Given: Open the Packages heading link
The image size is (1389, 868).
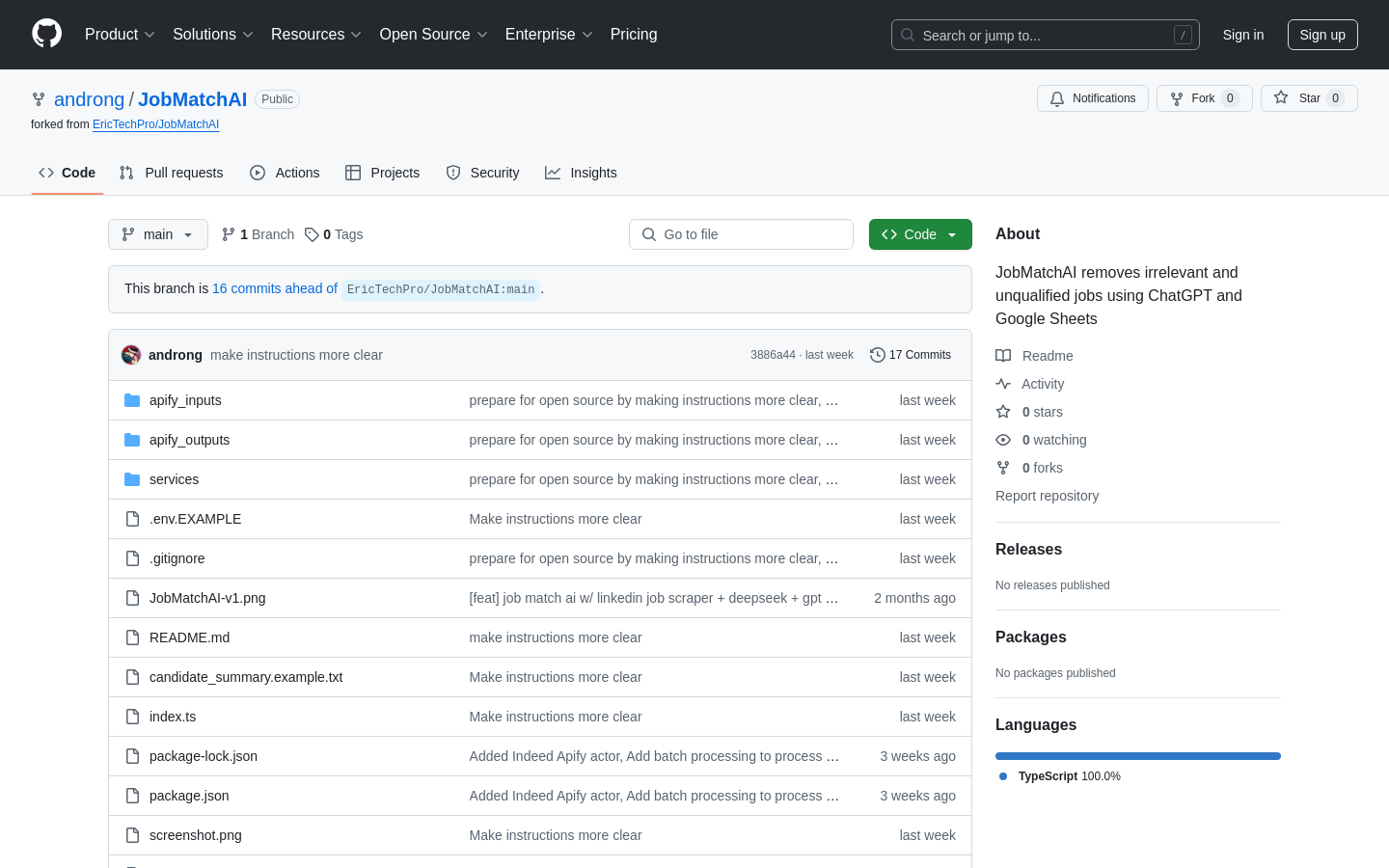Looking at the screenshot, I should click(x=1030, y=637).
